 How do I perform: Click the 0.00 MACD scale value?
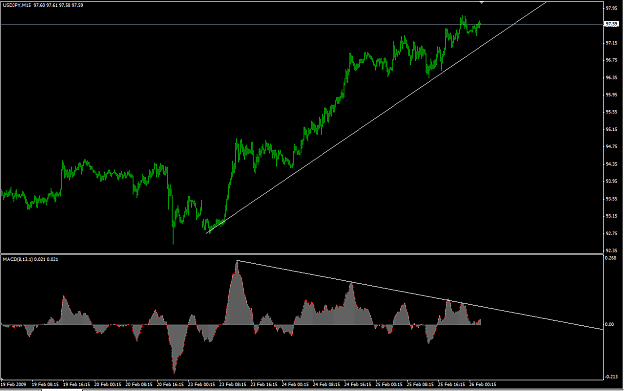click(609, 324)
